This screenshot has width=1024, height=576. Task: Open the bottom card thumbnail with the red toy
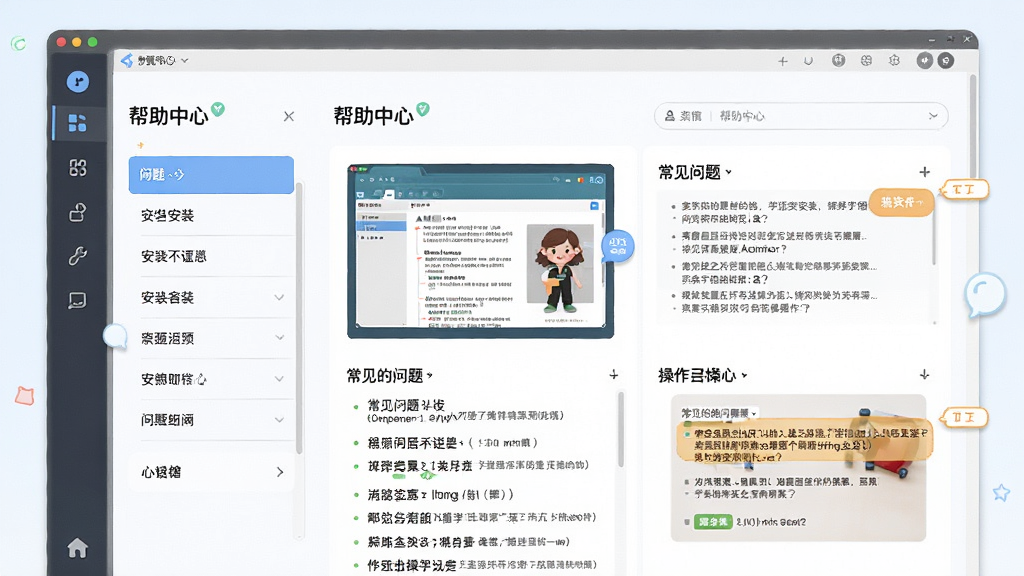[798, 468]
